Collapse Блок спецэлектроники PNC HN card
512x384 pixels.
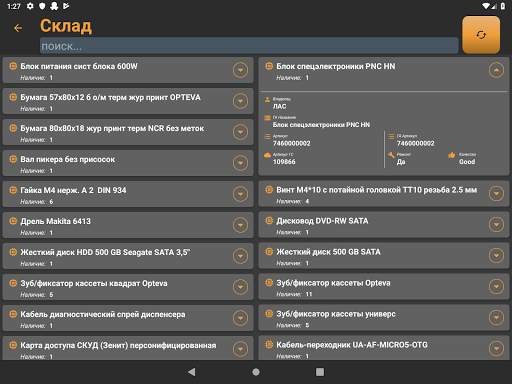496,70
